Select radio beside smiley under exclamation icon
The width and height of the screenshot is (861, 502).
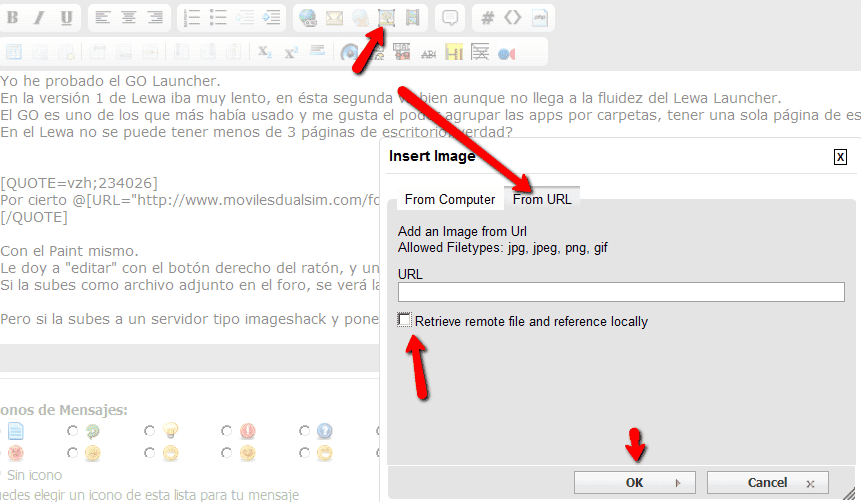tap(226, 453)
